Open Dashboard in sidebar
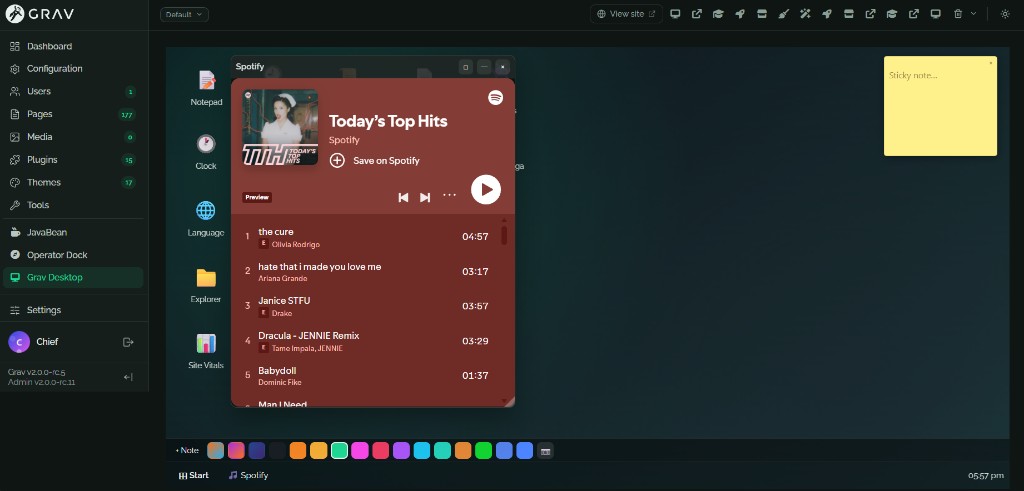Image resolution: width=1024 pixels, height=491 pixels. click(74, 46)
